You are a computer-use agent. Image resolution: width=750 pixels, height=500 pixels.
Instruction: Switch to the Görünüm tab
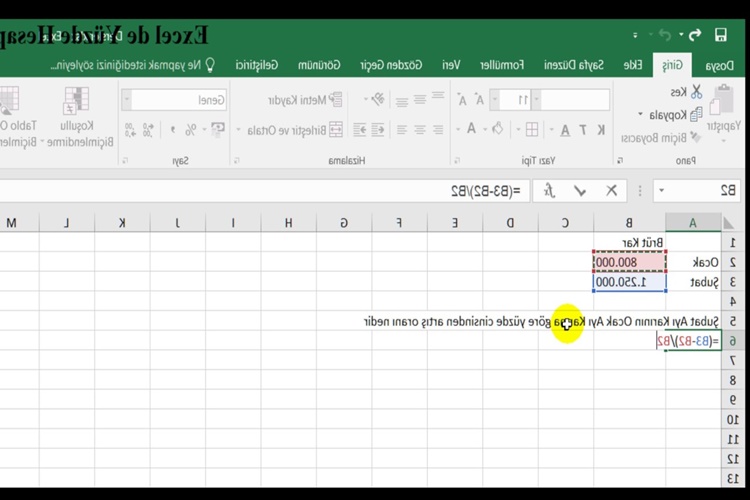pos(319,65)
